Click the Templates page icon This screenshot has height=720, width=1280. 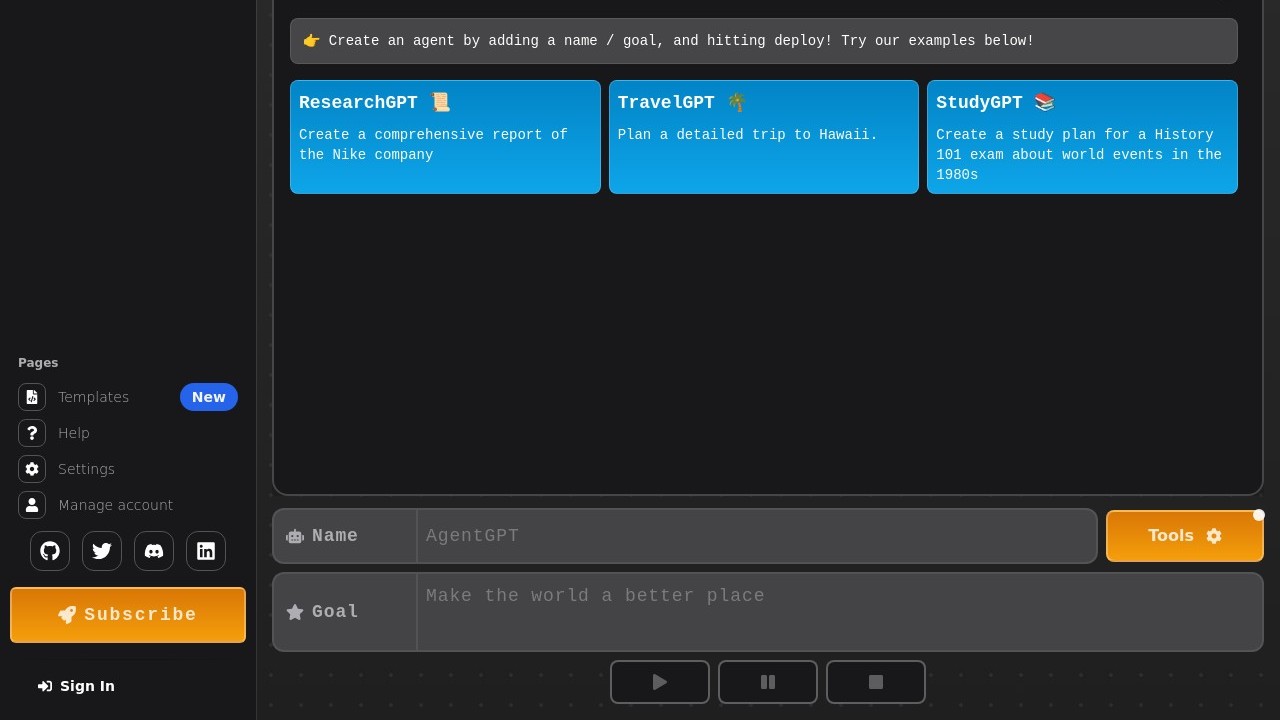click(x=32, y=397)
